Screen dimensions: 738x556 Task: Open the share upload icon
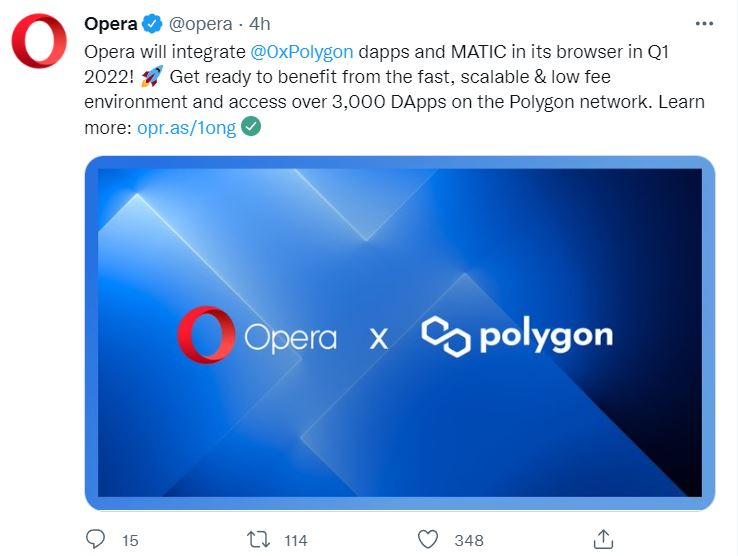tap(603, 539)
